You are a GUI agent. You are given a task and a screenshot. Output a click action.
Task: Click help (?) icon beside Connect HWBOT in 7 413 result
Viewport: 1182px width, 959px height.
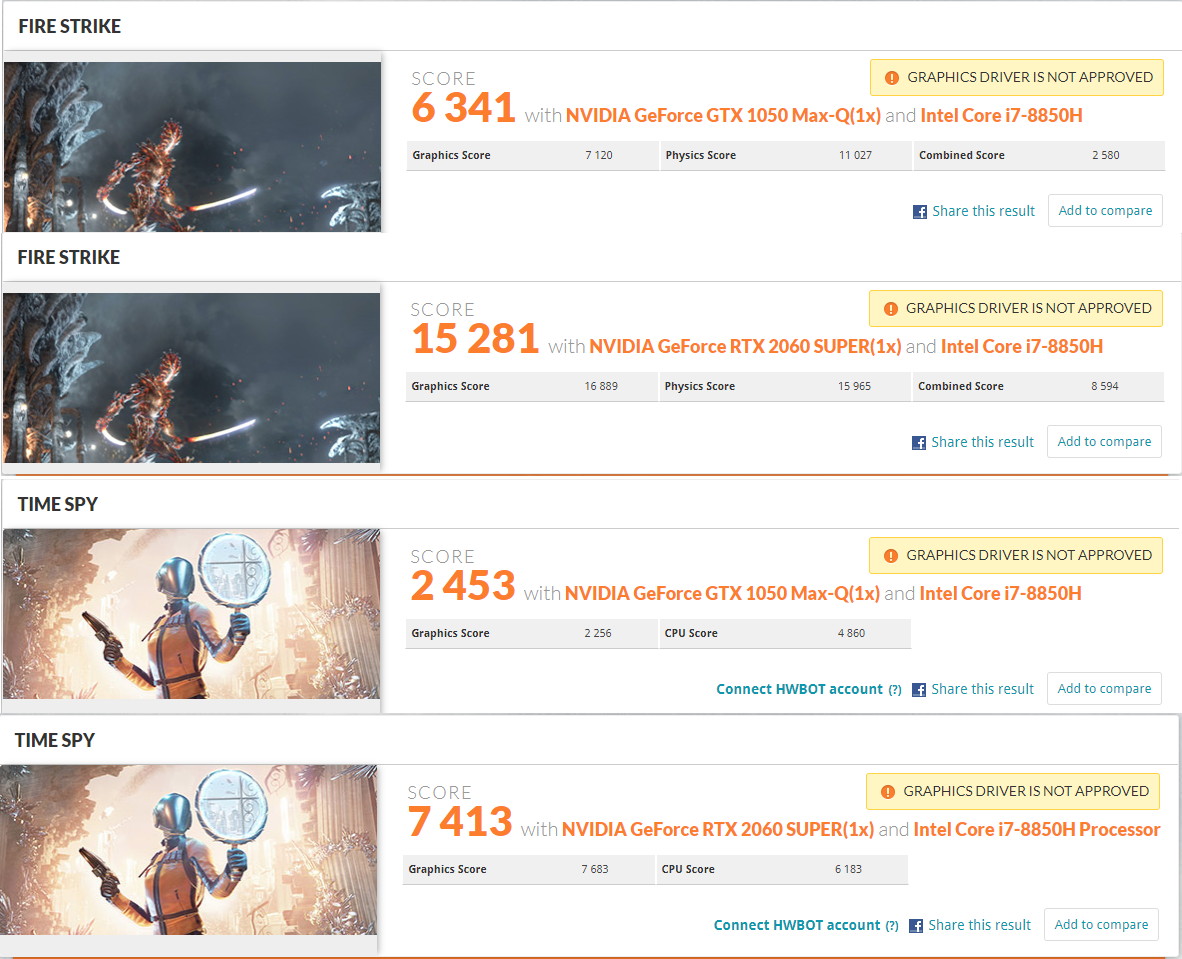click(892, 926)
